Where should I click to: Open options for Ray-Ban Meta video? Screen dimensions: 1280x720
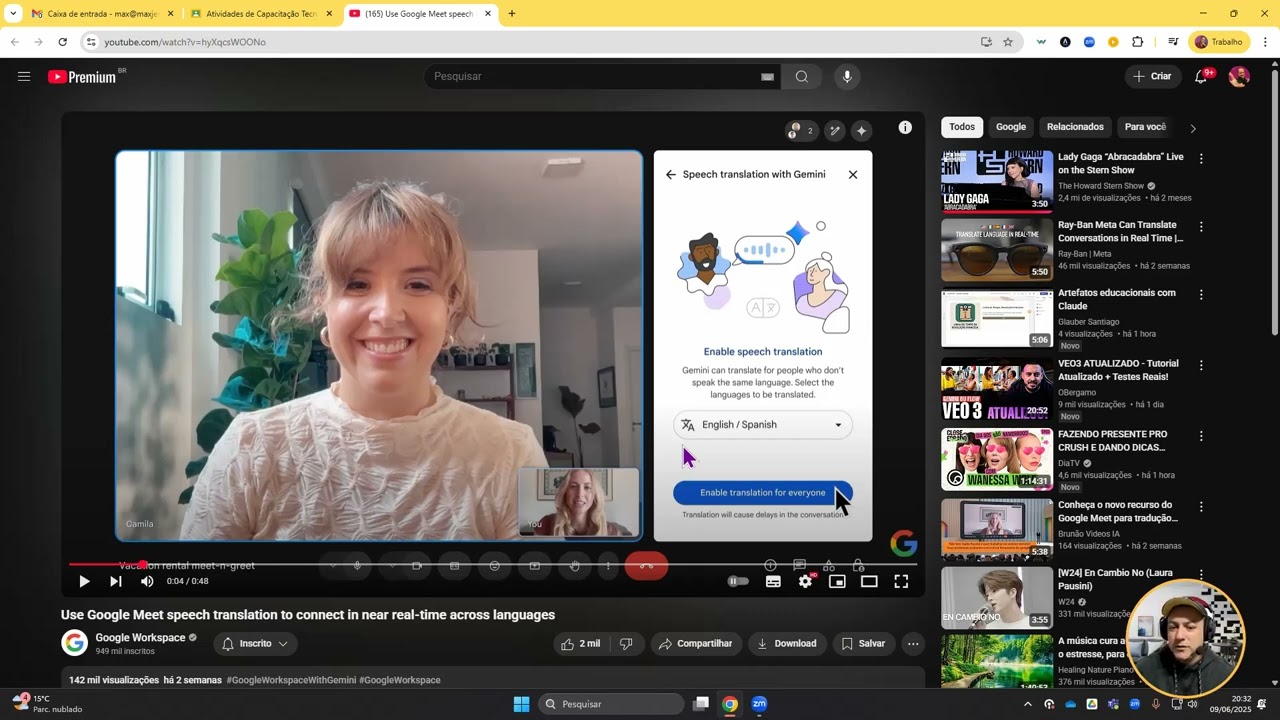pyautogui.click(x=1201, y=227)
